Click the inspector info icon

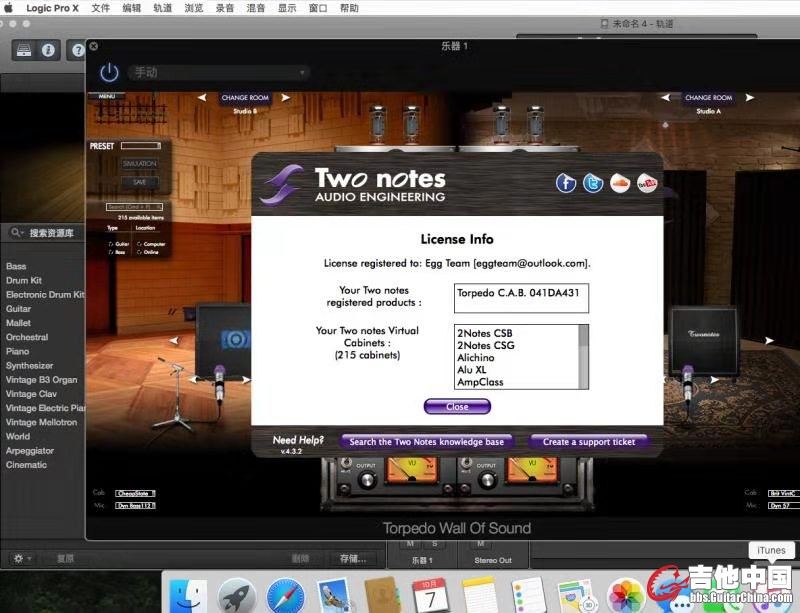pyautogui.click(x=48, y=50)
